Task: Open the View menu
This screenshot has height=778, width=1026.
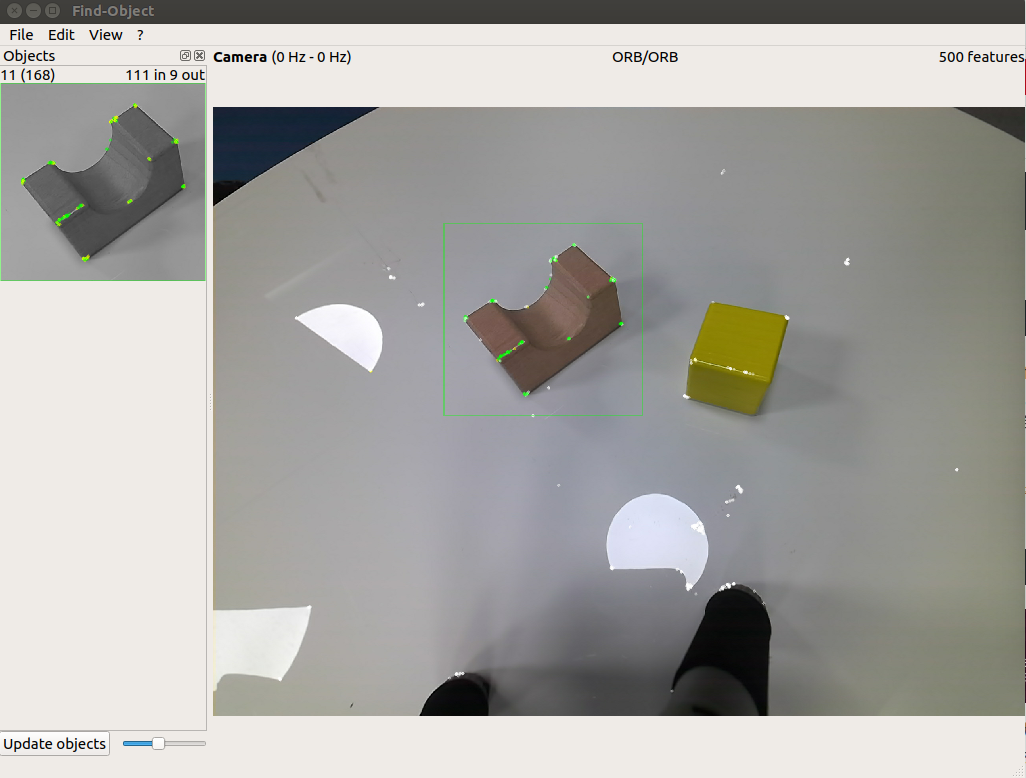Action: pyautogui.click(x=105, y=35)
